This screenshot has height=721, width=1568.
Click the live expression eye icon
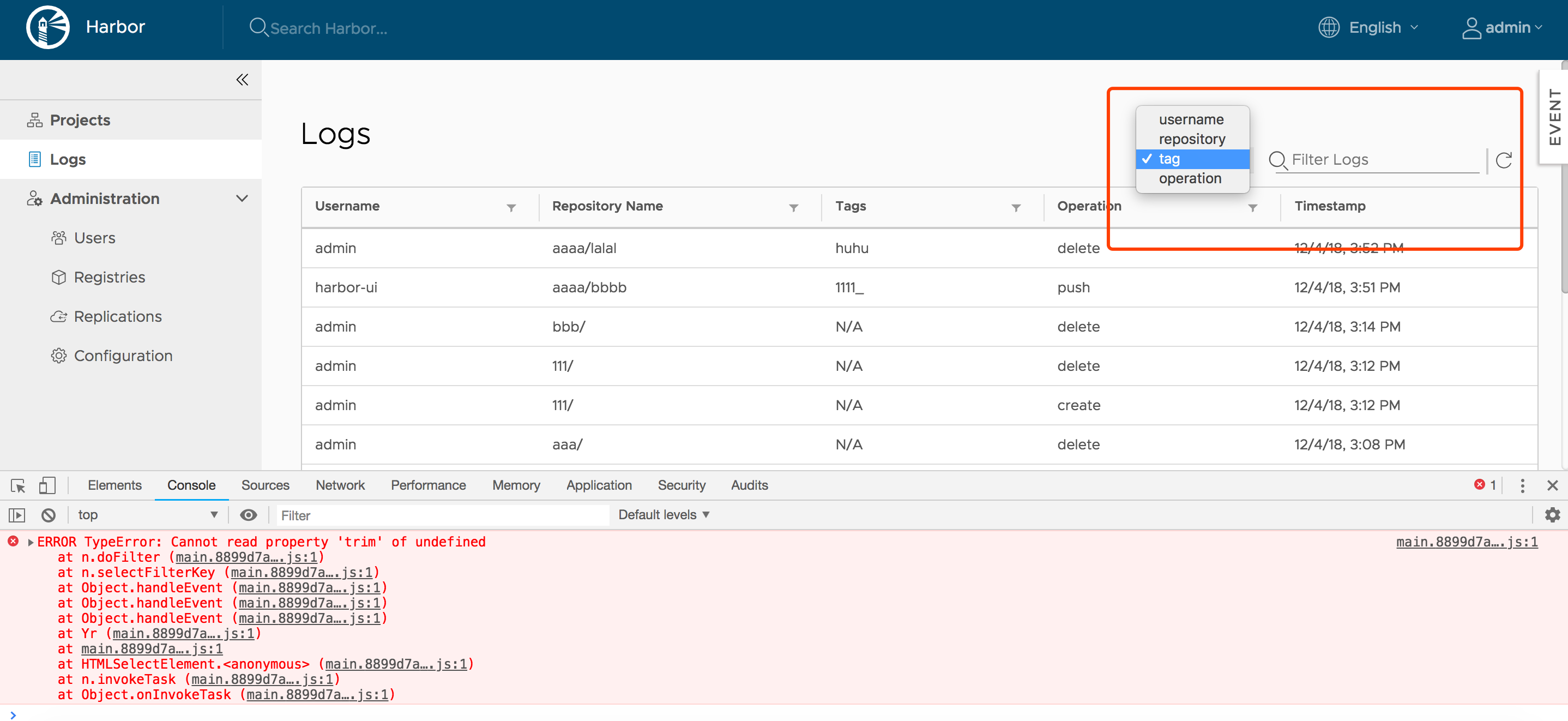point(248,514)
